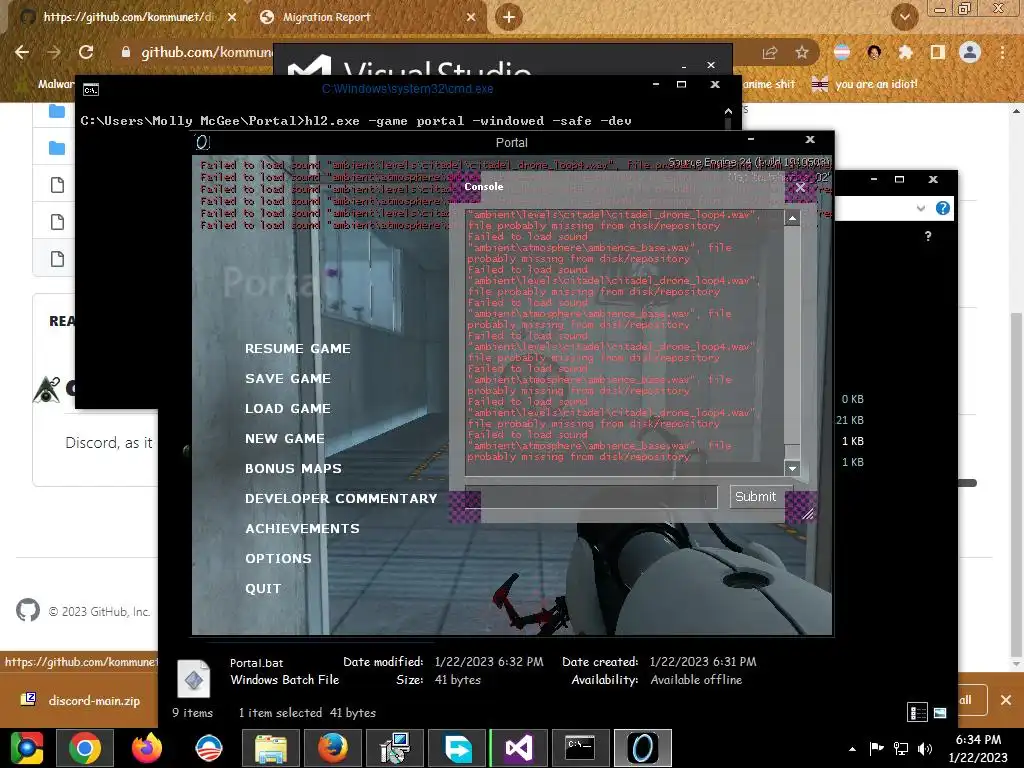Open 'you are an idiot!' bookmark
This screenshot has height=768, width=1024.
pos(864,84)
